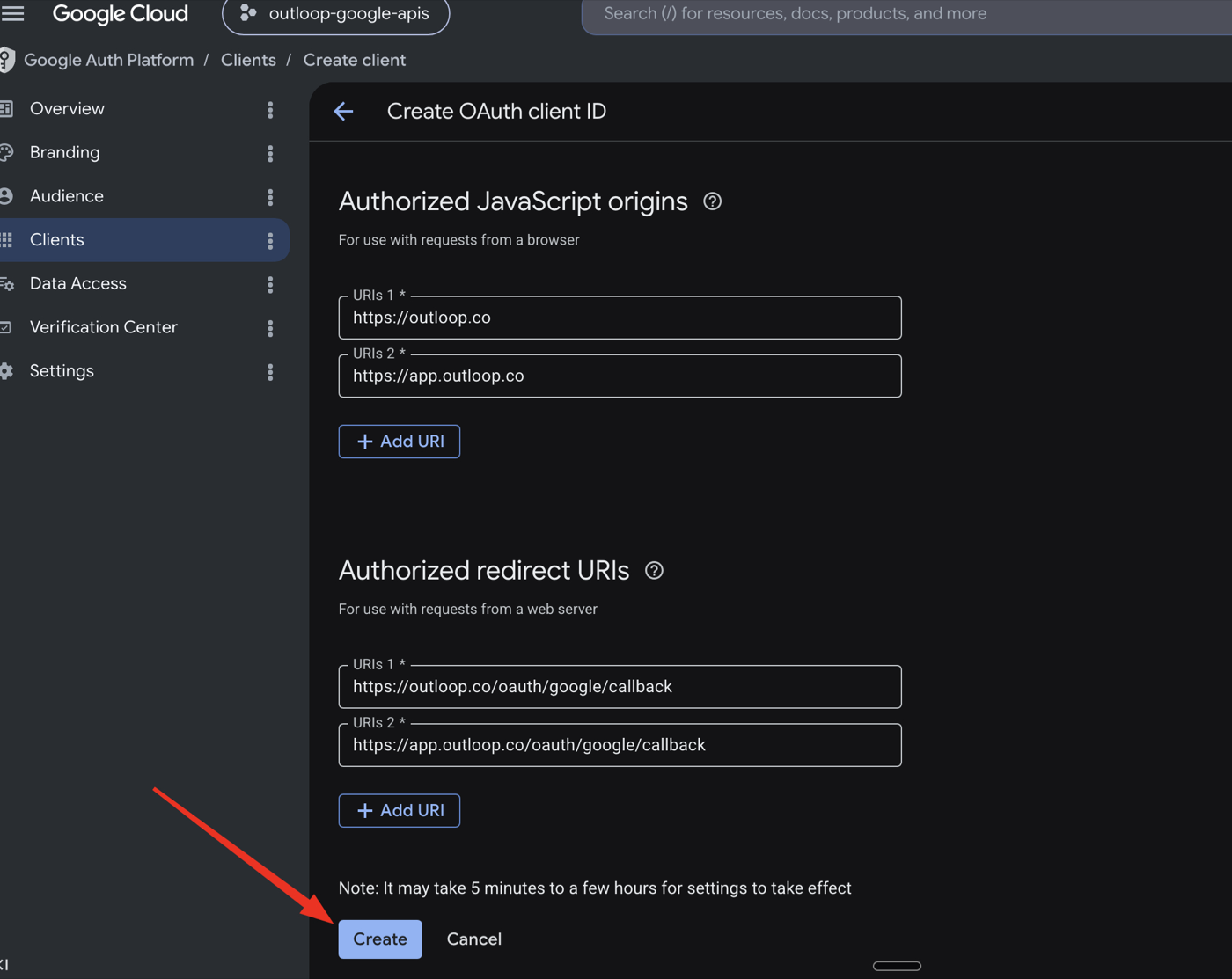The image size is (1232, 979).
Task: Open the outloop-google-apis project picker
Action: pos(335,14)
